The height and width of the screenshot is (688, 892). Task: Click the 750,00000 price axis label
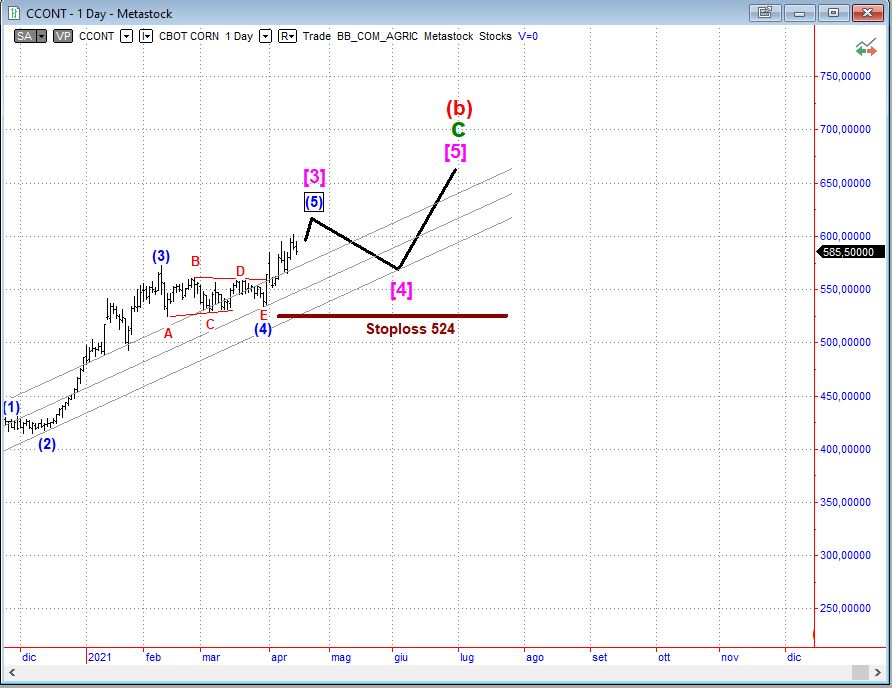point(845,76)
